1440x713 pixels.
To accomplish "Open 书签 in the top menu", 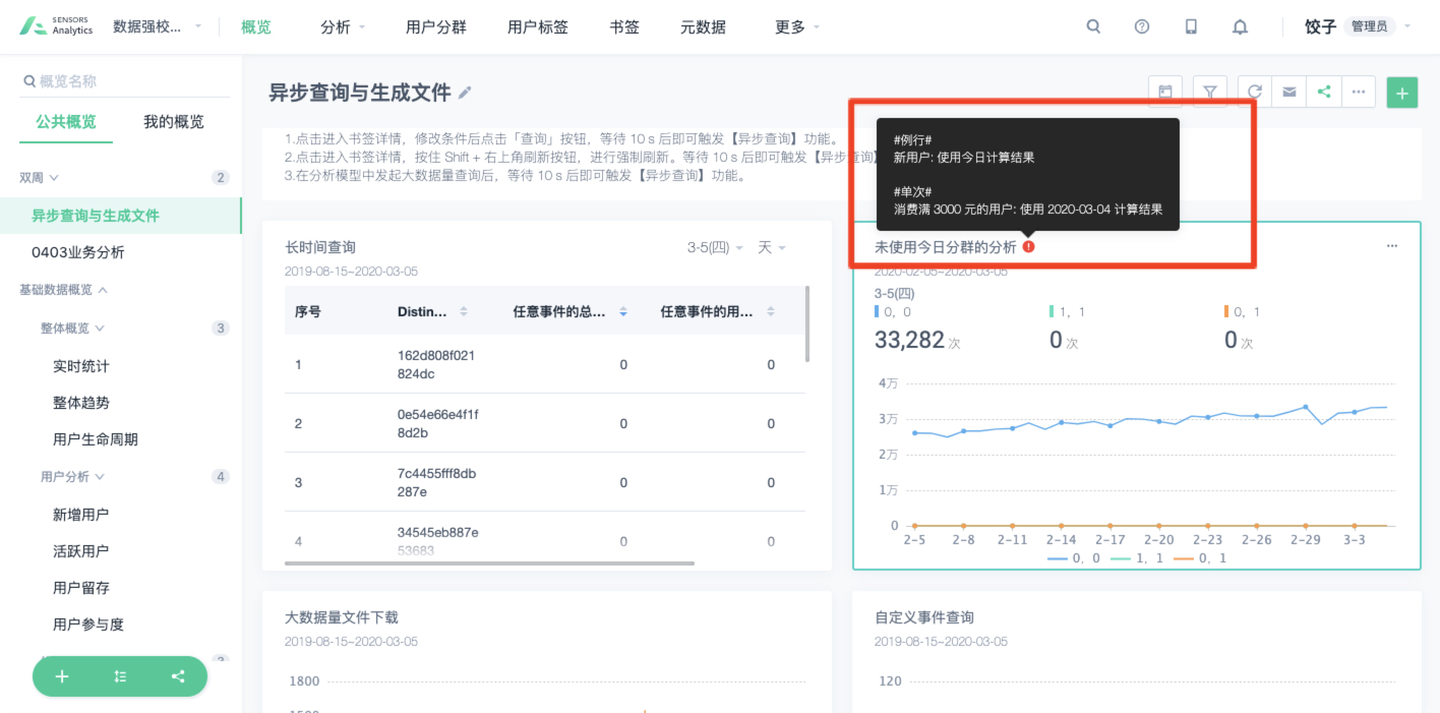I will coord(624,27).
